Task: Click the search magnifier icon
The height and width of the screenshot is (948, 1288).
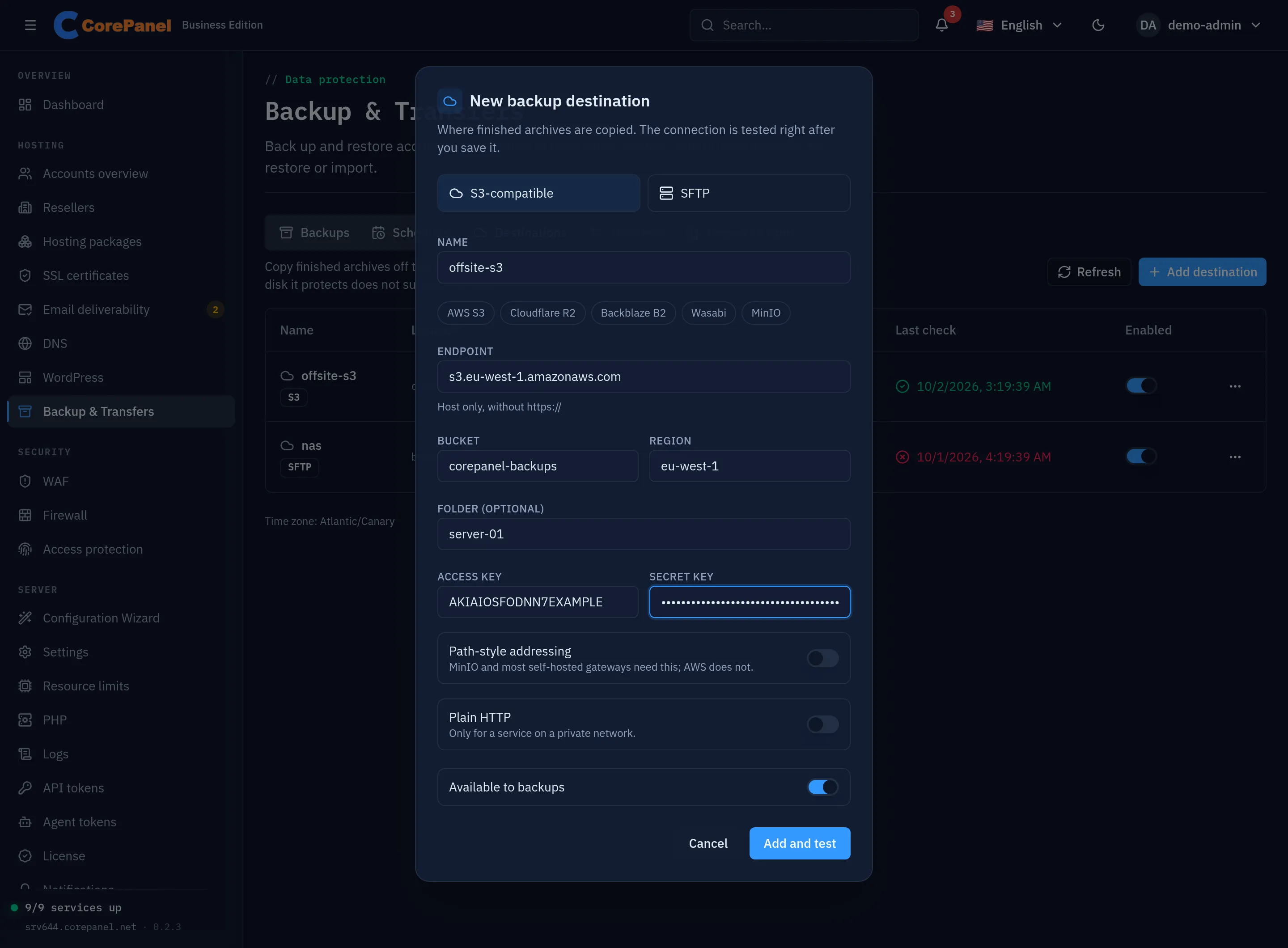Action: point(708,25)
